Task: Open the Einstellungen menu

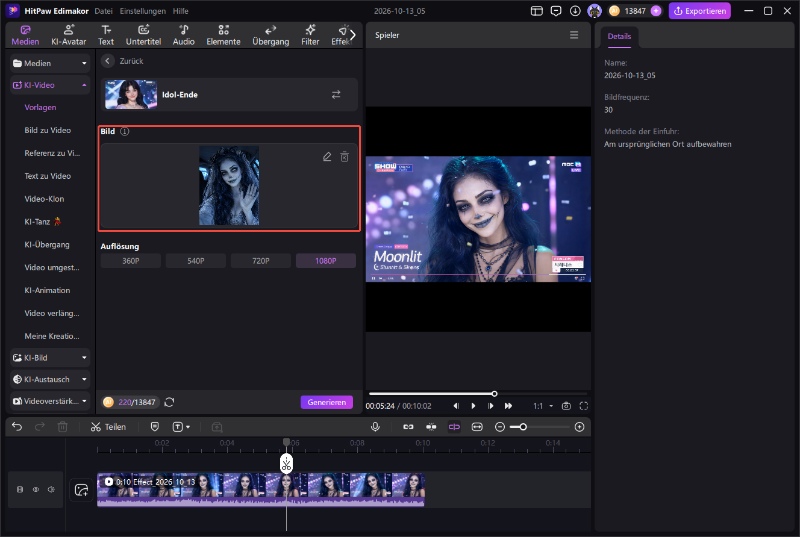Action: click(x=142, y=11)
